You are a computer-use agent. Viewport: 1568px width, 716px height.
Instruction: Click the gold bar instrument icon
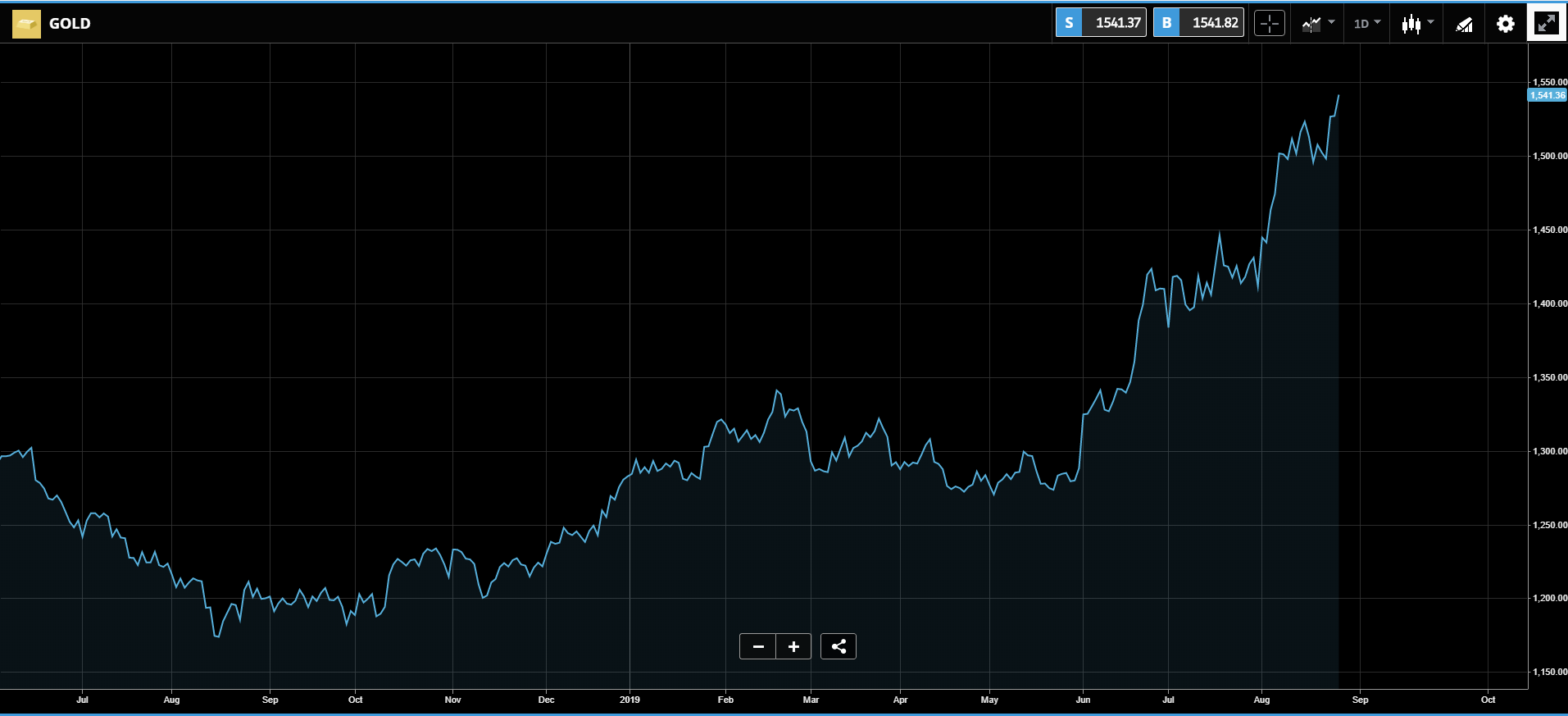26,24
